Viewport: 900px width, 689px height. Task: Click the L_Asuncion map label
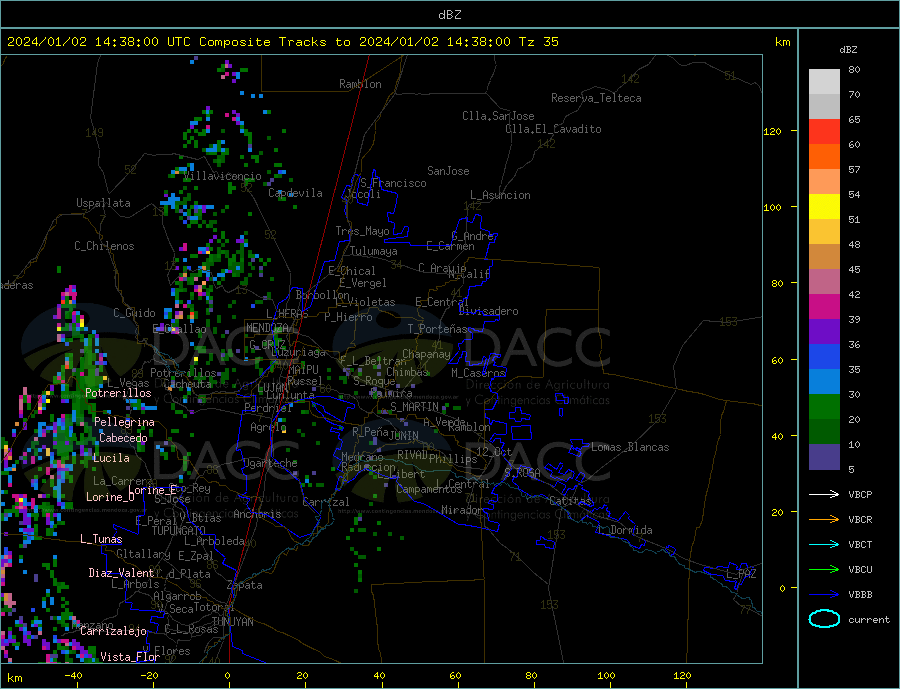501,195
